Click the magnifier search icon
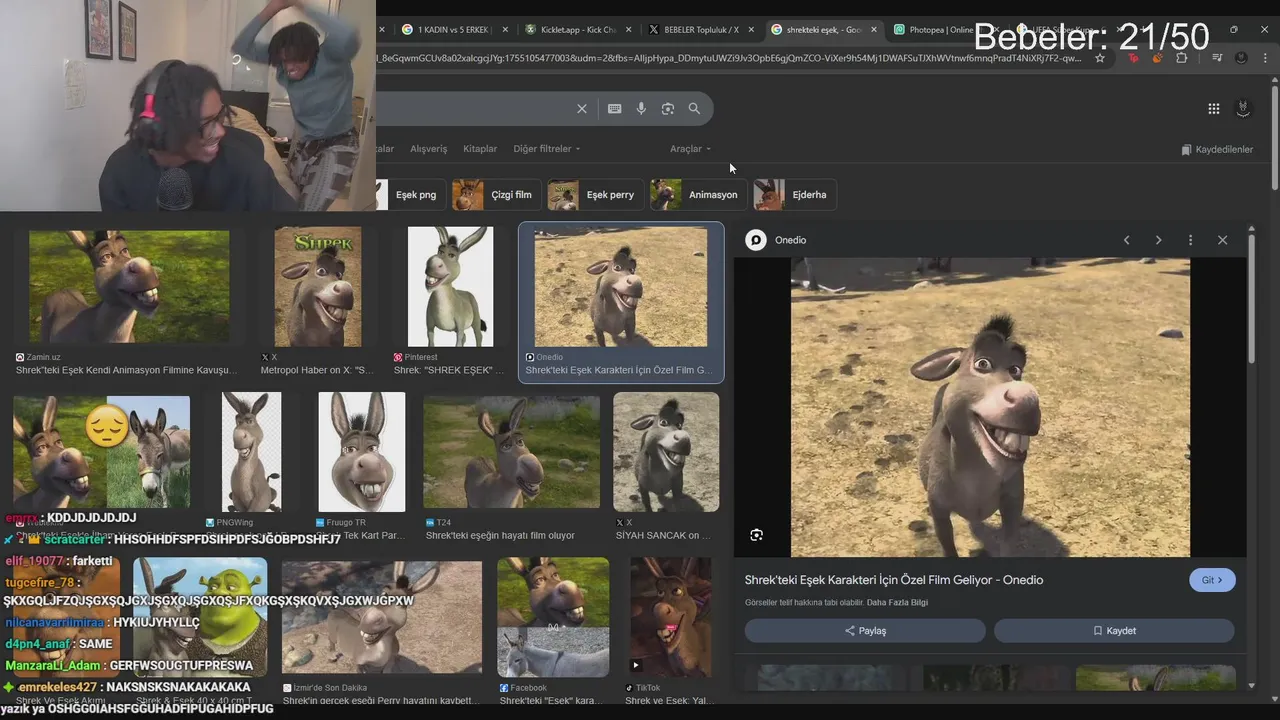This screenshot has height=720, width=1280. pyautogui.click(x=694, y=109)
